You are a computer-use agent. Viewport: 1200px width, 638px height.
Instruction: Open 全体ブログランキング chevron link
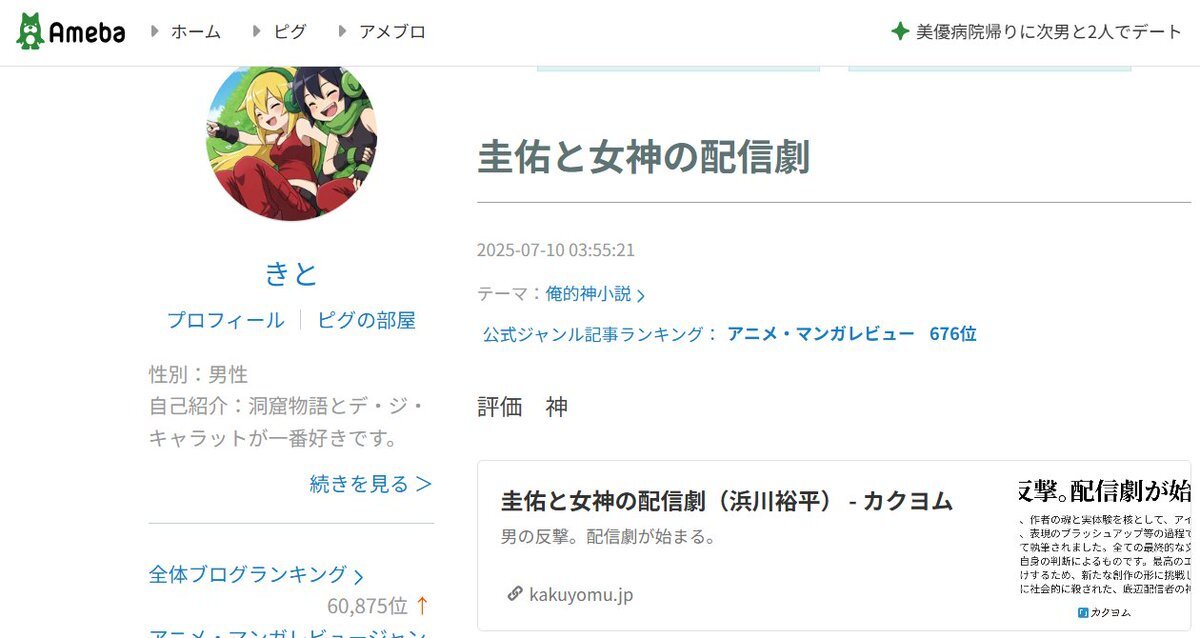tap(256, 575)
